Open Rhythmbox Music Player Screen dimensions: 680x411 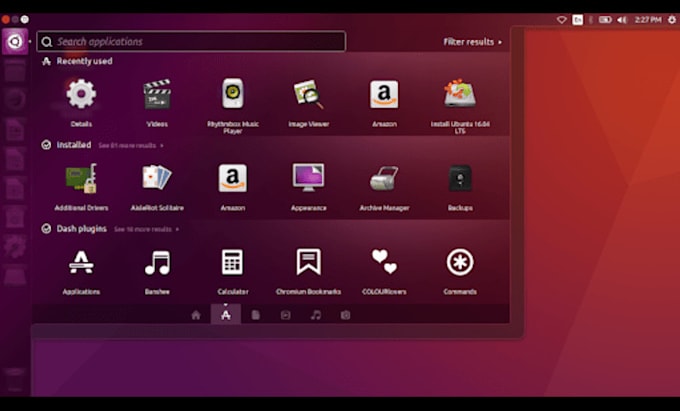tap(233, 94)
